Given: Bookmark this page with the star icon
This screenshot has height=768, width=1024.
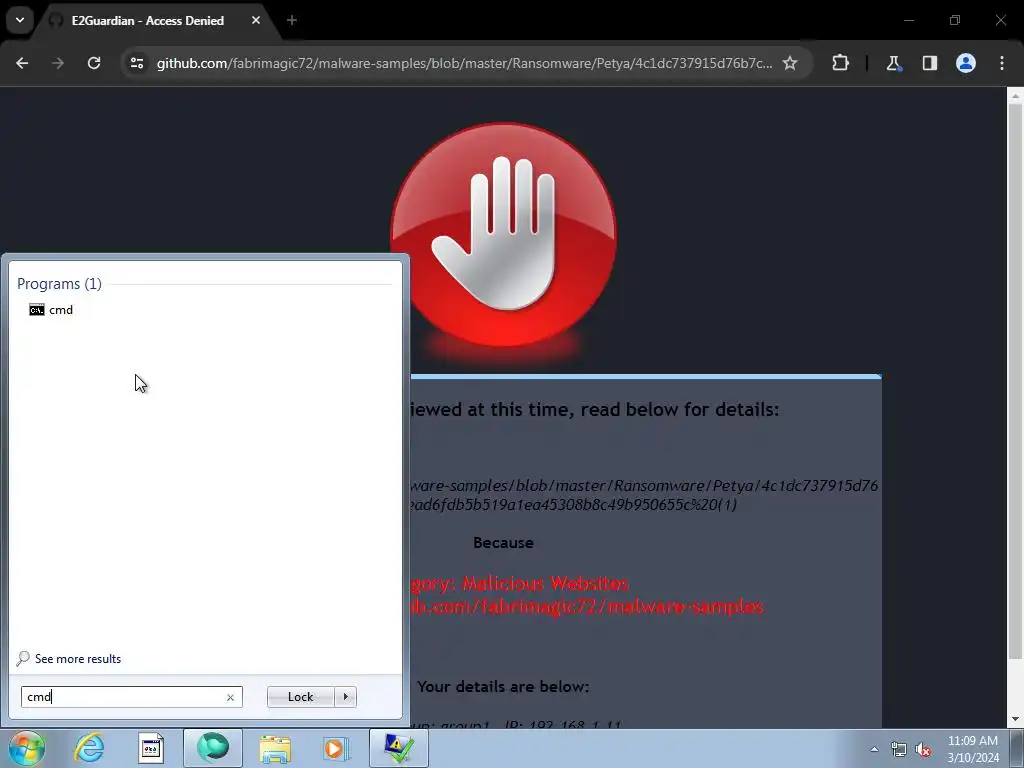Looking at the screenshot, I should point(790,63).
